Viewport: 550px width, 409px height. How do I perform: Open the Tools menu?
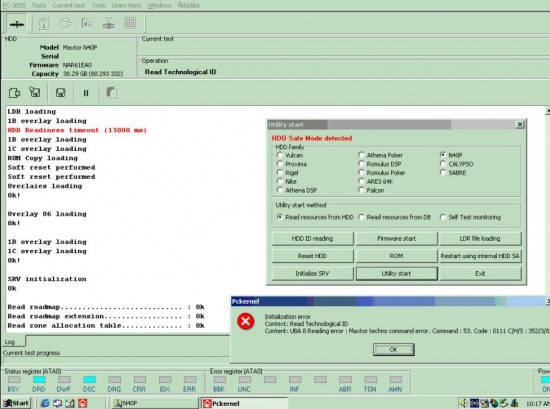click(98, 5)
